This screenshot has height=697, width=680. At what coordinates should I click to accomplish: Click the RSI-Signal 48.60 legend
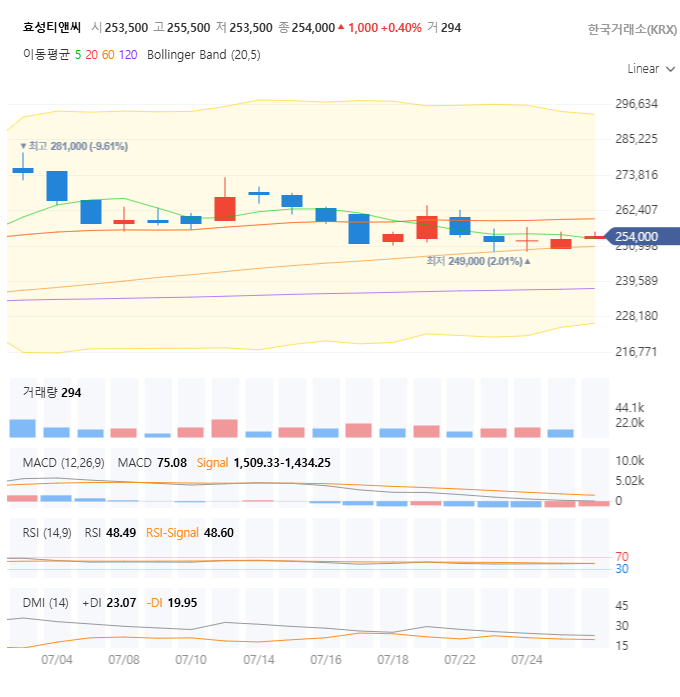(190, 533)
